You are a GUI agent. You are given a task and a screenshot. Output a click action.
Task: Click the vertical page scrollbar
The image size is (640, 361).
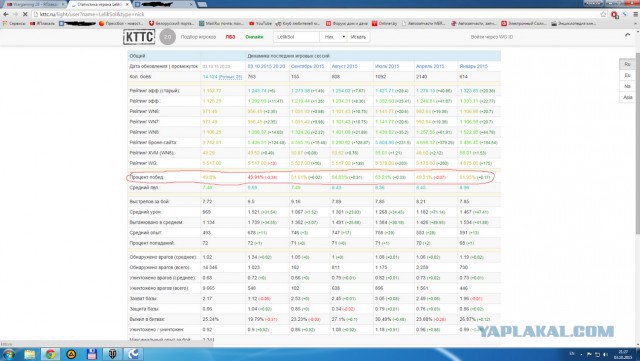click(637, 143)
